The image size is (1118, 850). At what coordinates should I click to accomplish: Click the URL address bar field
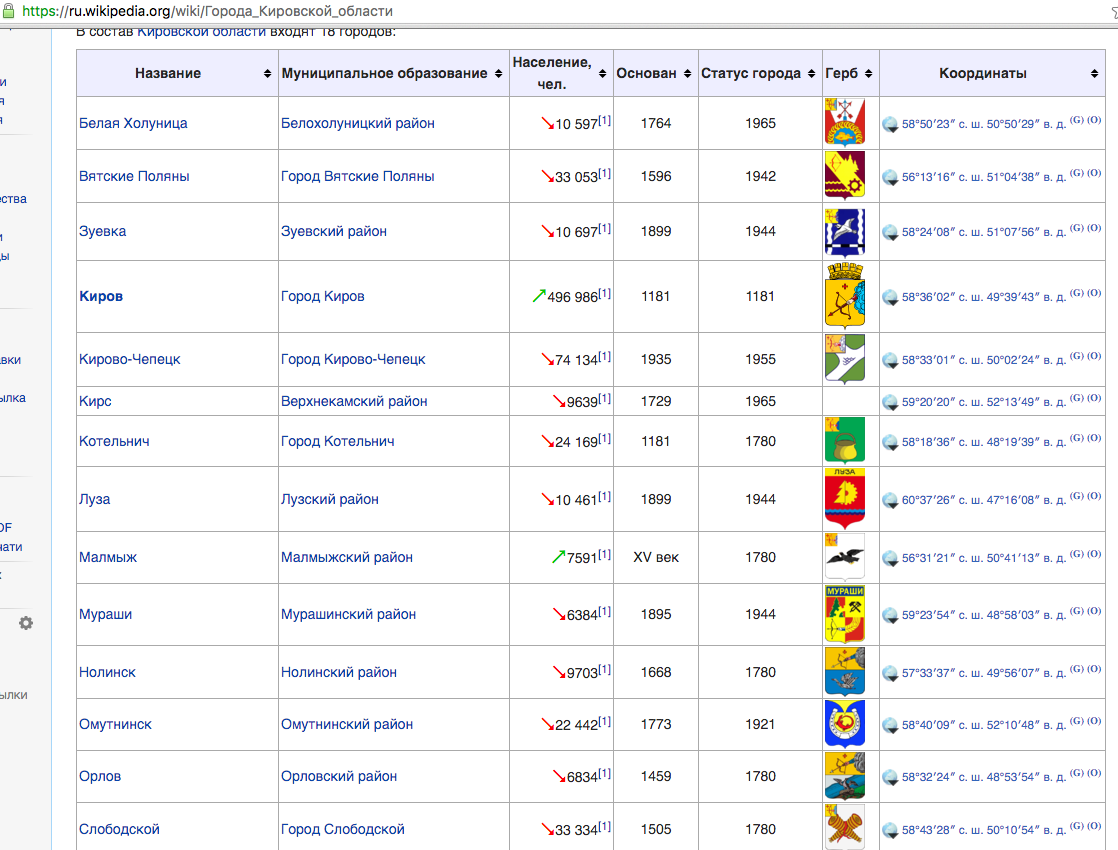click(x=500, y=11)
